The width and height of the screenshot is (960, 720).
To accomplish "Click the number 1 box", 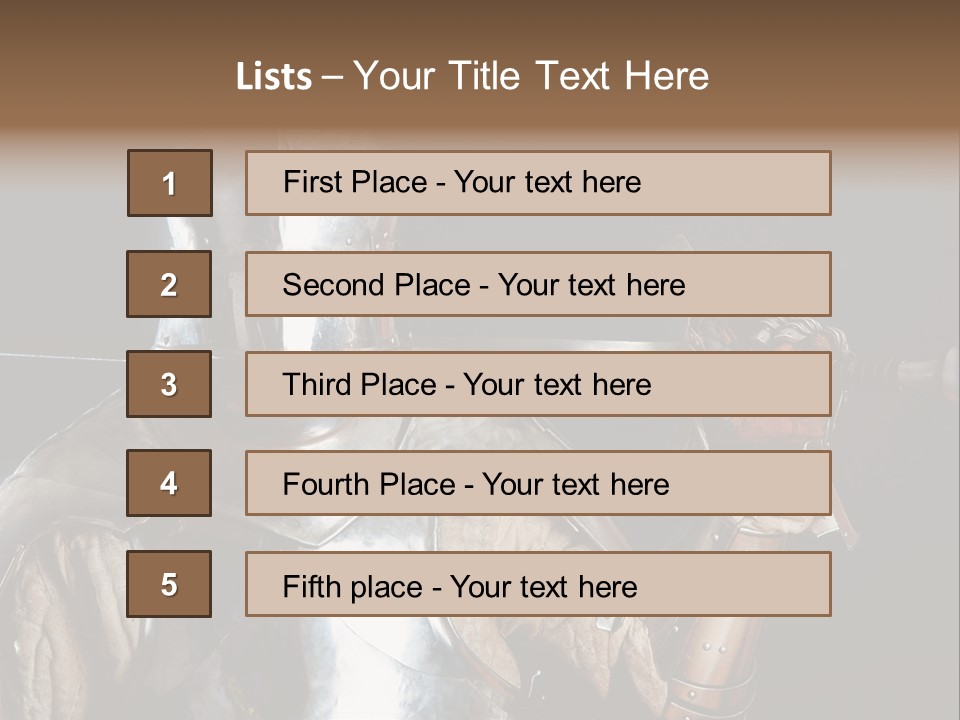I will [x=170, y=183].
